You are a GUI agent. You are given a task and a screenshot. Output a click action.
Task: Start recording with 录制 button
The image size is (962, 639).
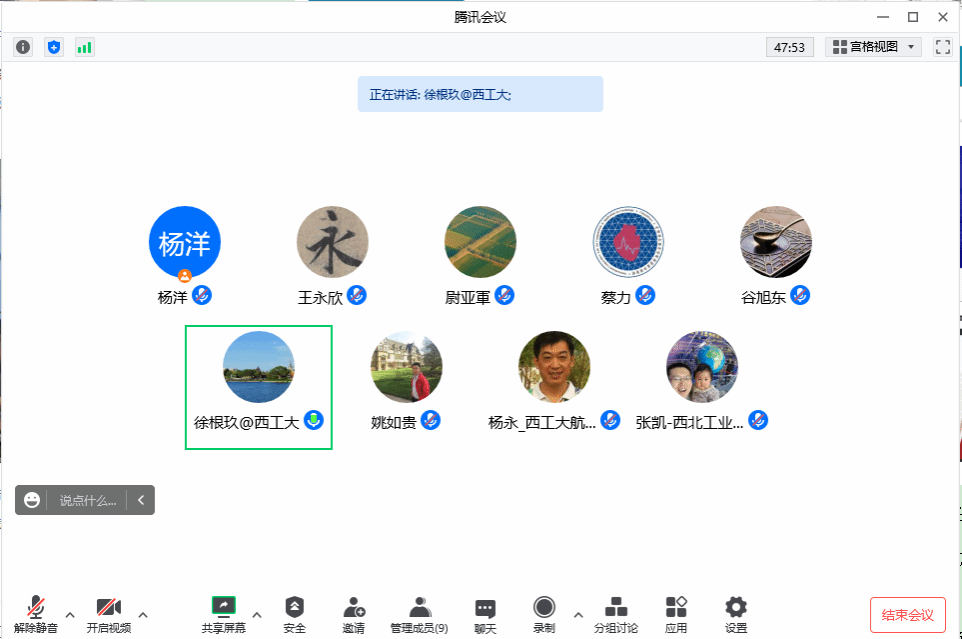point(544,613)
